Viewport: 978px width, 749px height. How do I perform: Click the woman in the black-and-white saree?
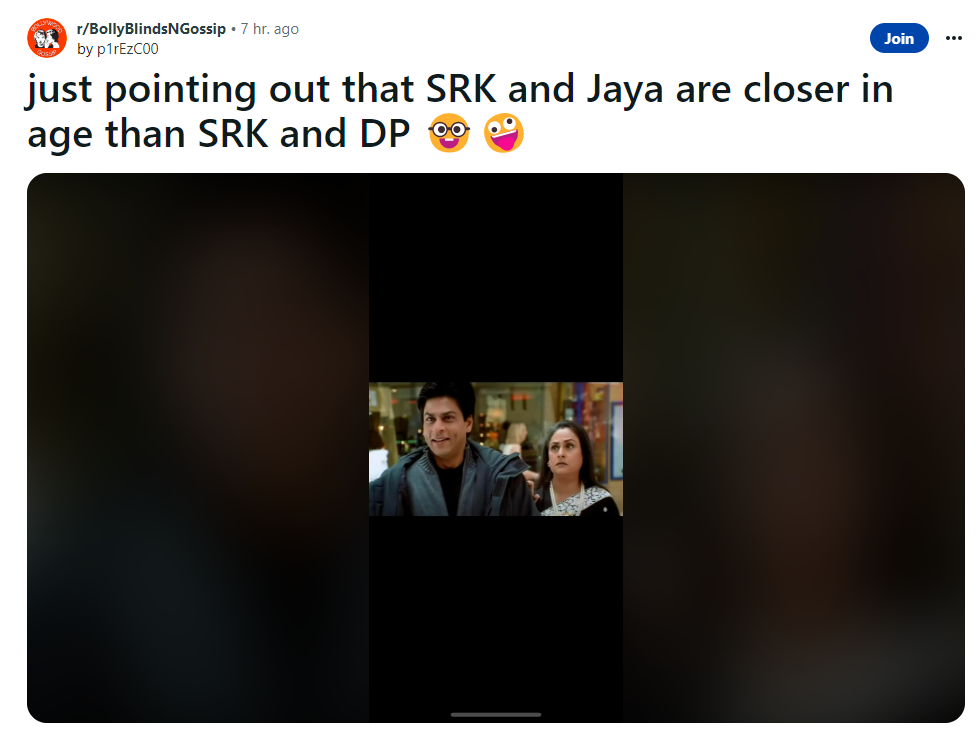click(x=577, y=471)
